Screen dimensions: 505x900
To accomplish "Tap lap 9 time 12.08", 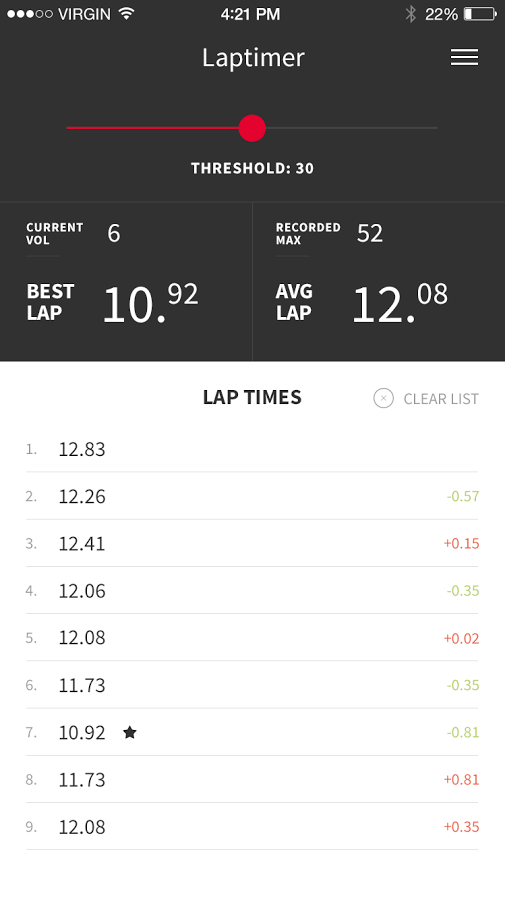I will point(82,827).
